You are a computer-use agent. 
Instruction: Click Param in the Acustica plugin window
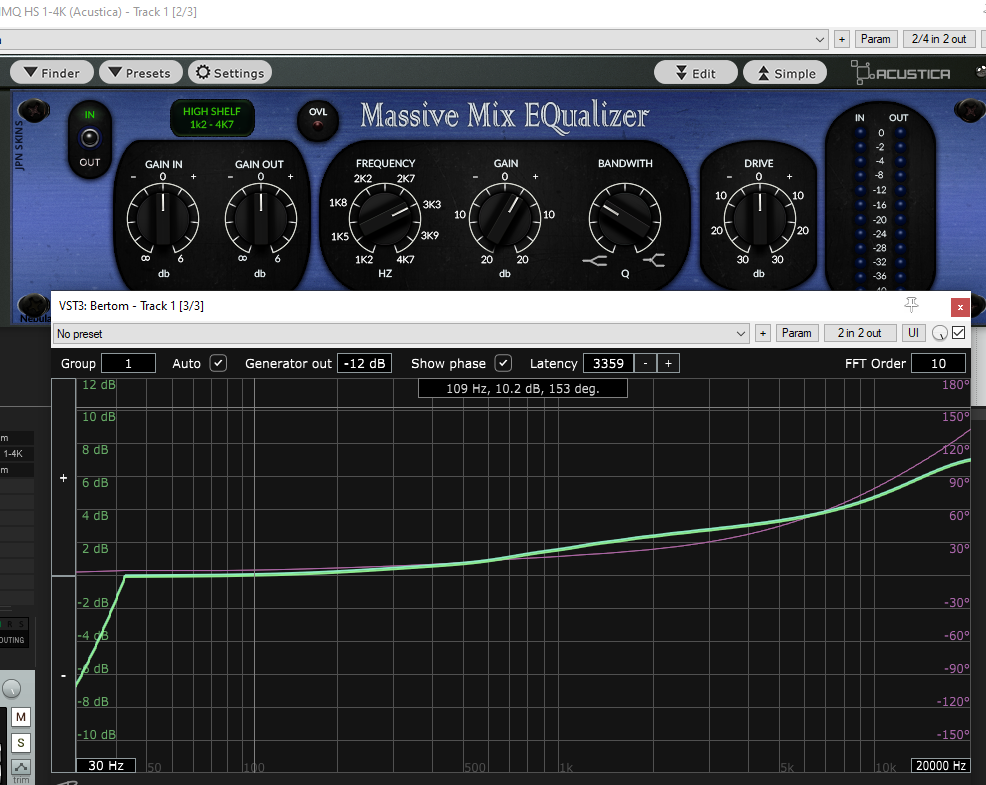click(875, 39)
